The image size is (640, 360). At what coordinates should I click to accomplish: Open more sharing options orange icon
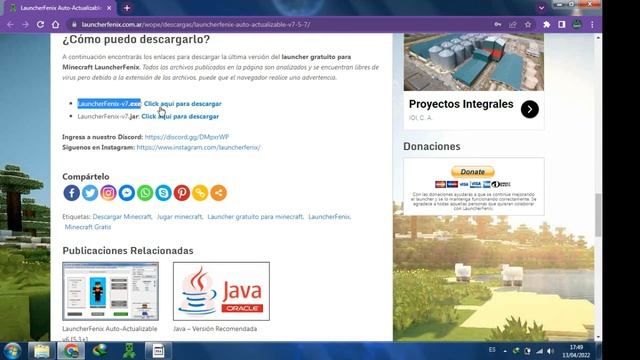click(x=218, y=193)
